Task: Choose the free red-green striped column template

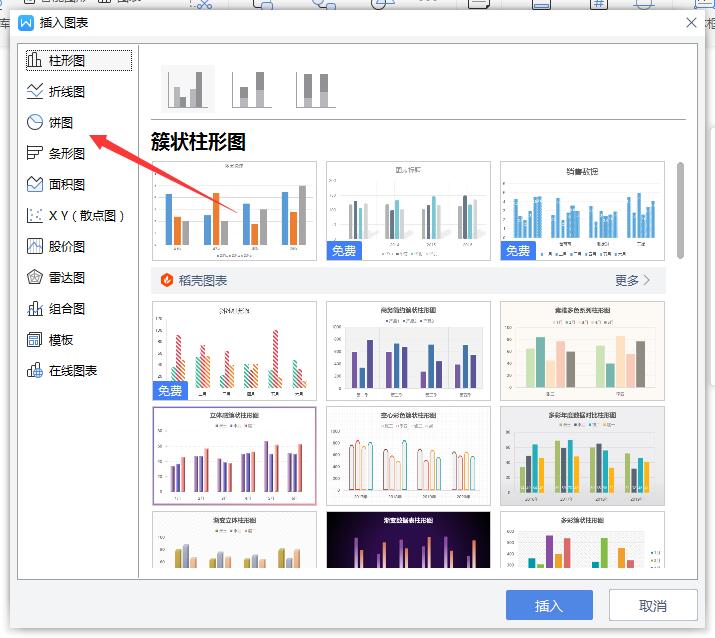Action: tap(234, 350)
